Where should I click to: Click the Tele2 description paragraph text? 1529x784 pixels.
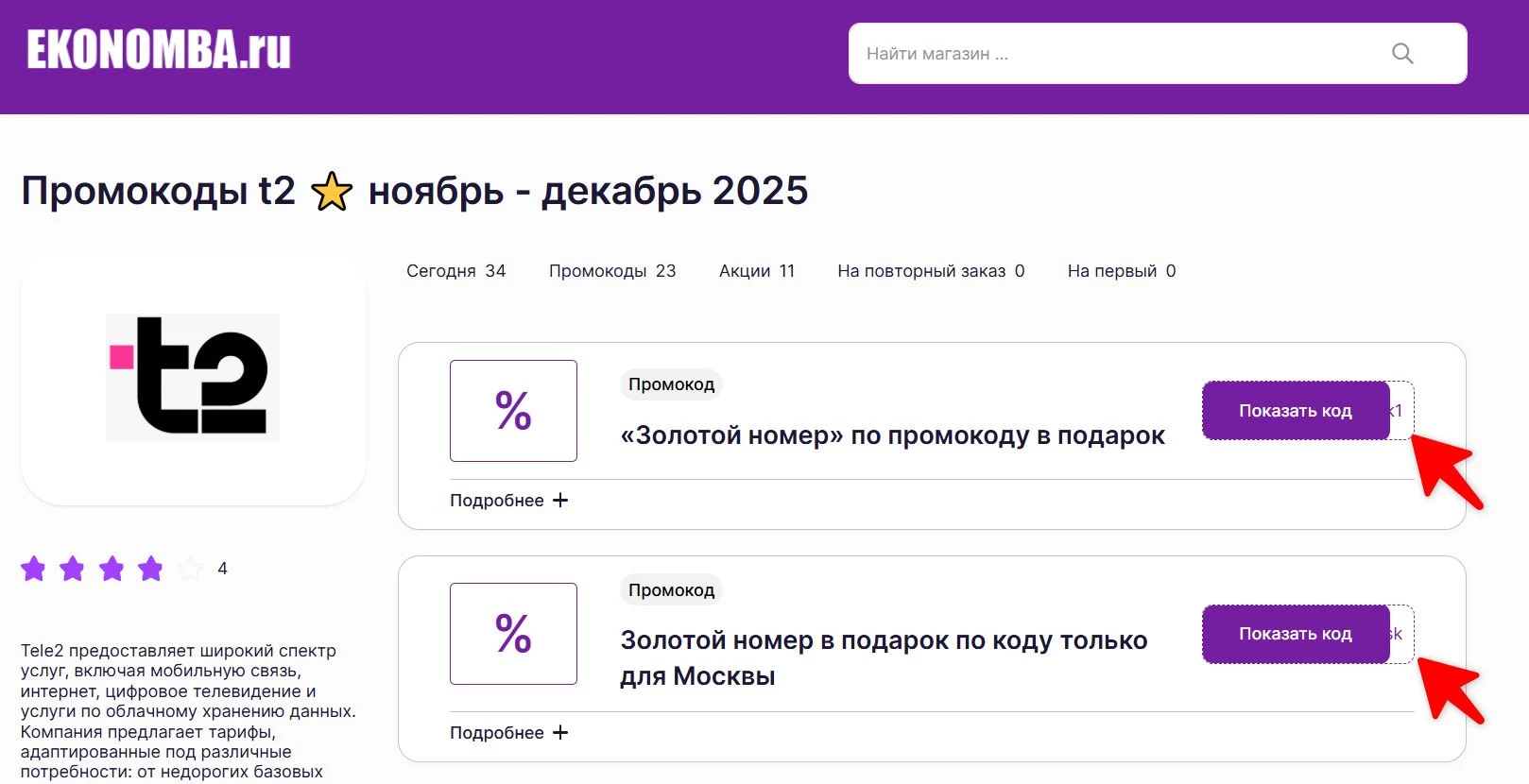(189, 711)
